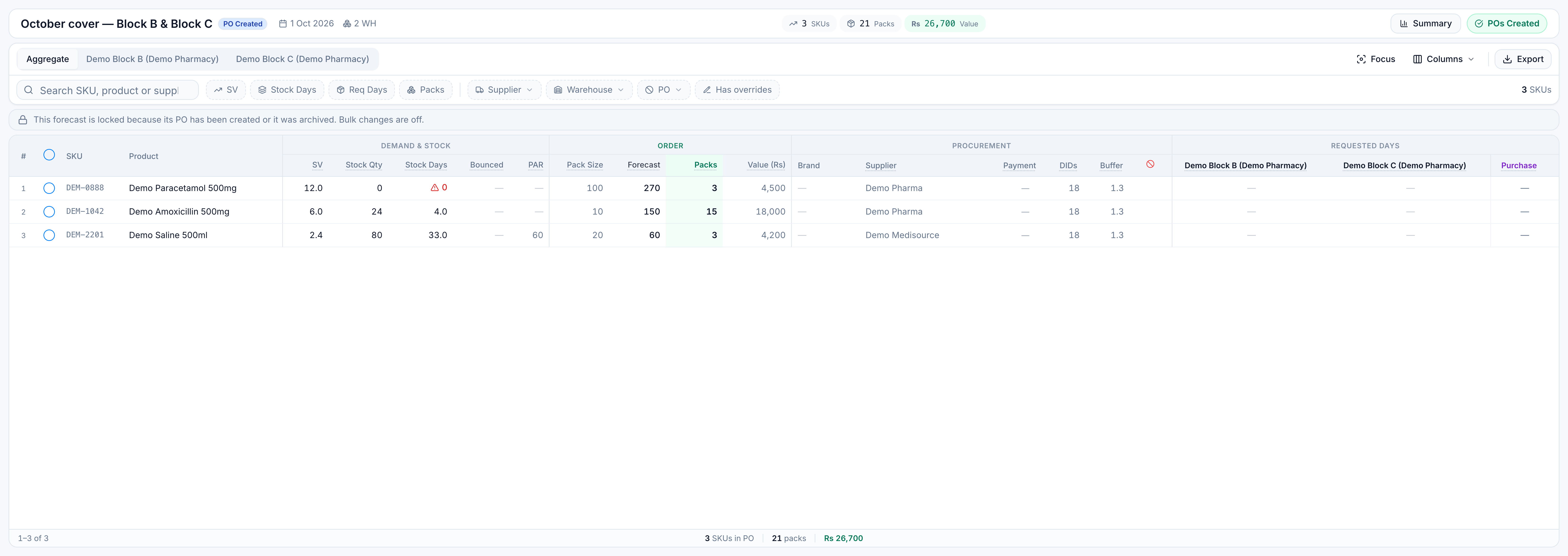Screen dimensions: 1568x556
Task: Toggle the Stock Days filter chip
Action: [x=287, y=90]
